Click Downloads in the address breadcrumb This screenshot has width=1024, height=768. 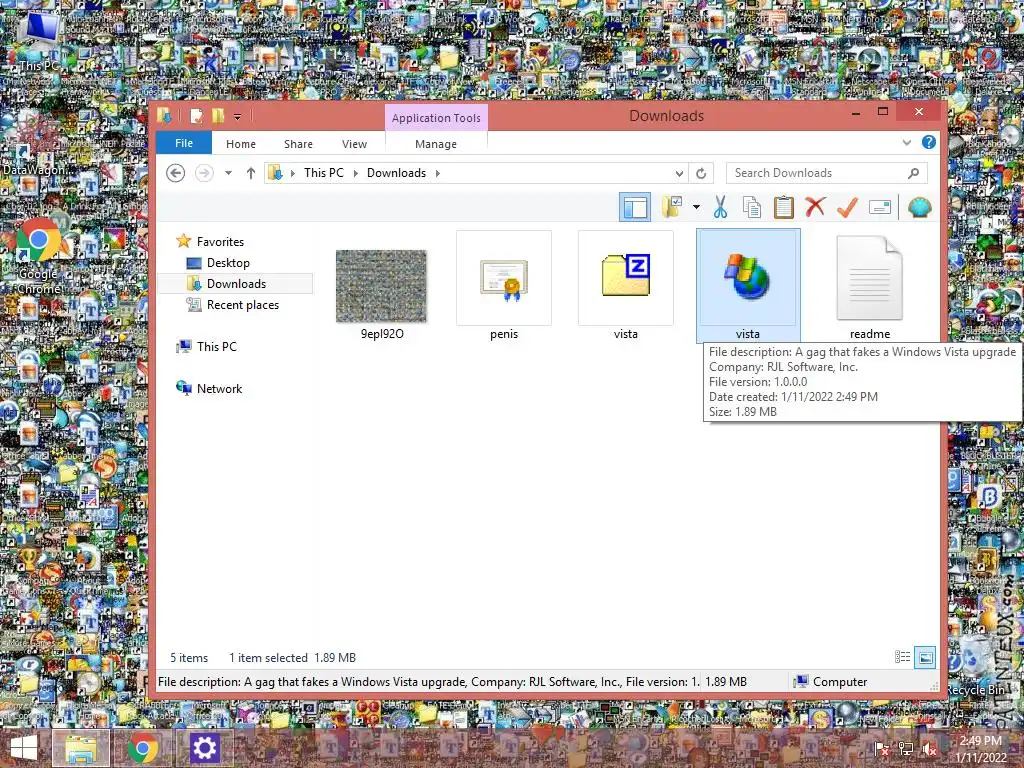[396, 173]
